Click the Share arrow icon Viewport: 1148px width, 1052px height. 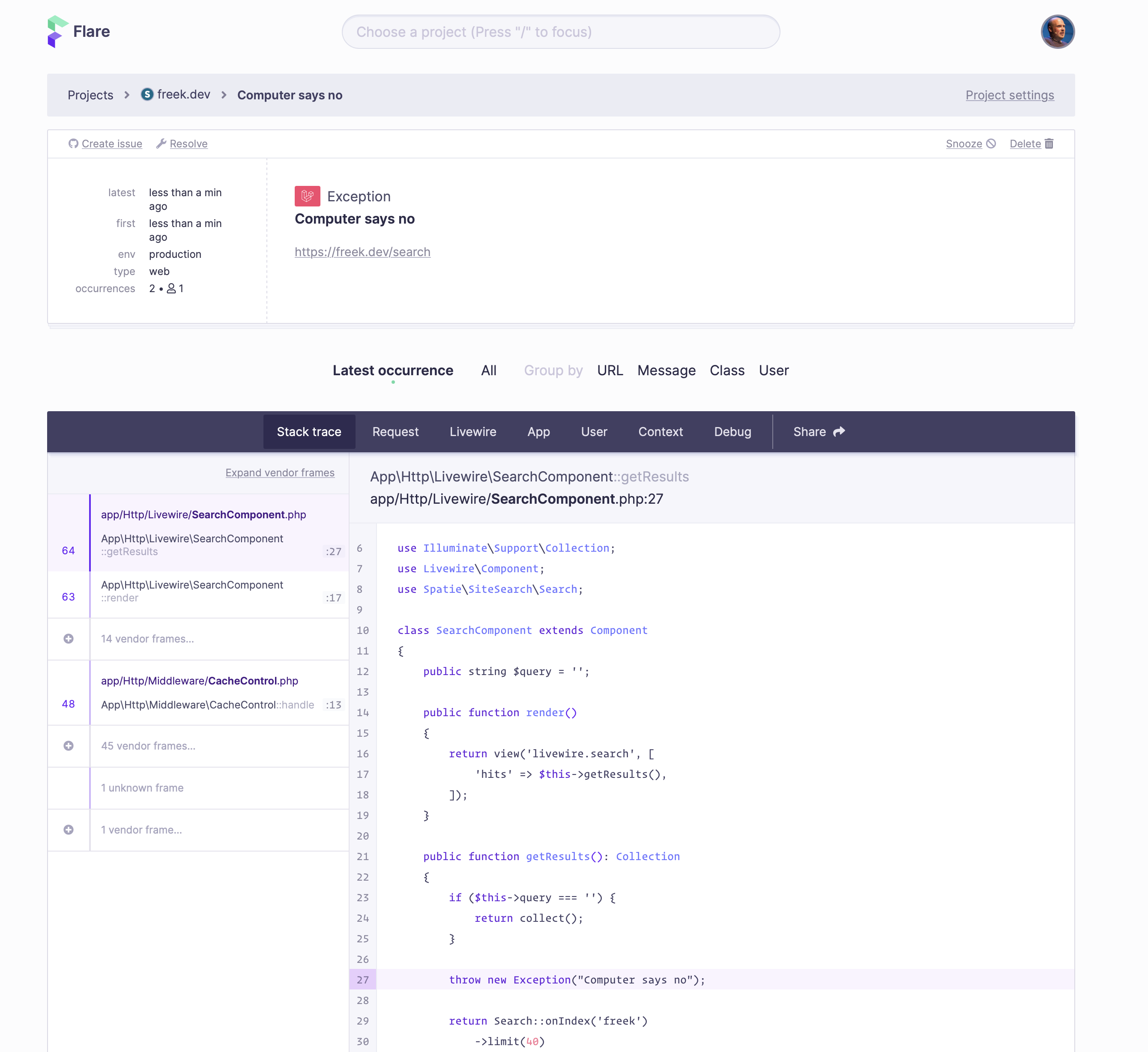(839, 432)
